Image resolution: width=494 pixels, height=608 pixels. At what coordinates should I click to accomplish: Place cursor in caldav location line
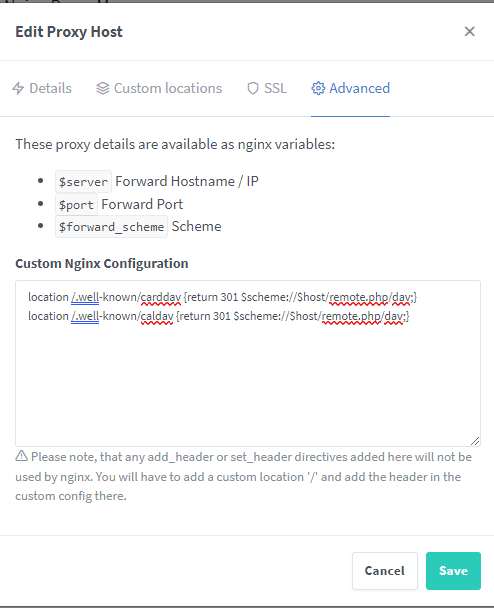[x=219, y=316]
